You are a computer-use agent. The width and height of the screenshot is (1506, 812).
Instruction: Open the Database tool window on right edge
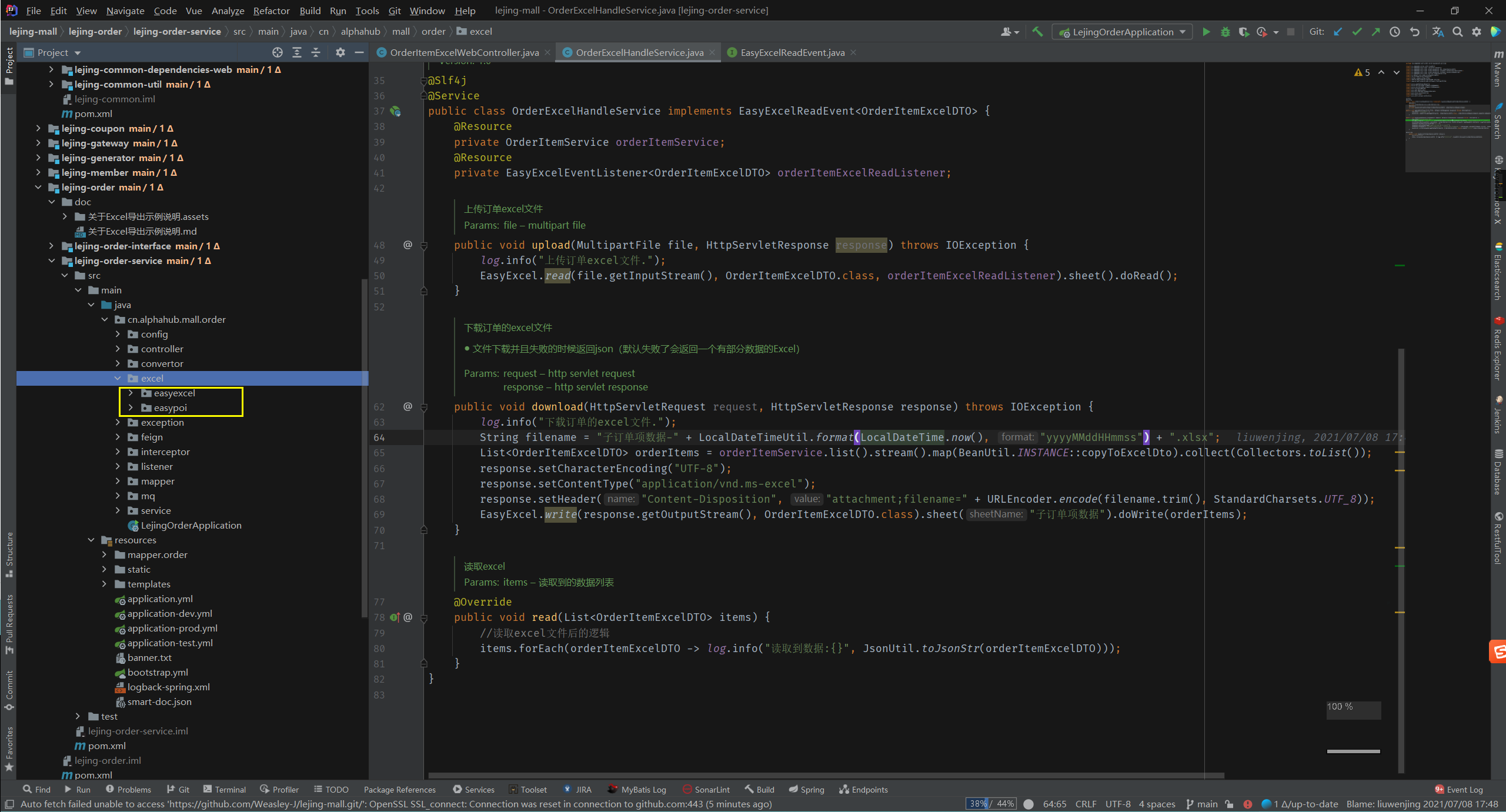[1498, 472]
